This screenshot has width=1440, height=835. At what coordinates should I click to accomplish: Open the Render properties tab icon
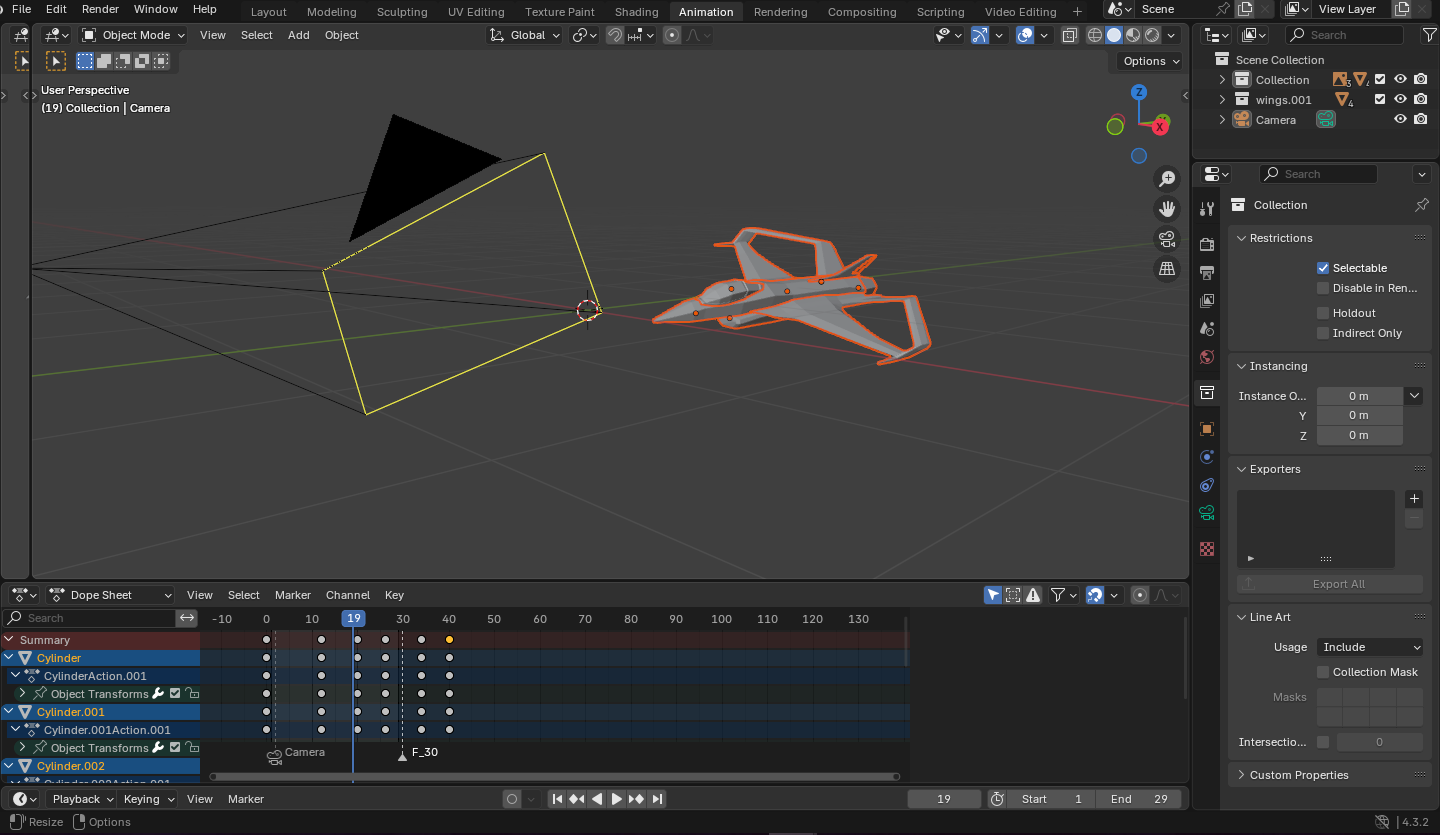[x=1207, y=244]
